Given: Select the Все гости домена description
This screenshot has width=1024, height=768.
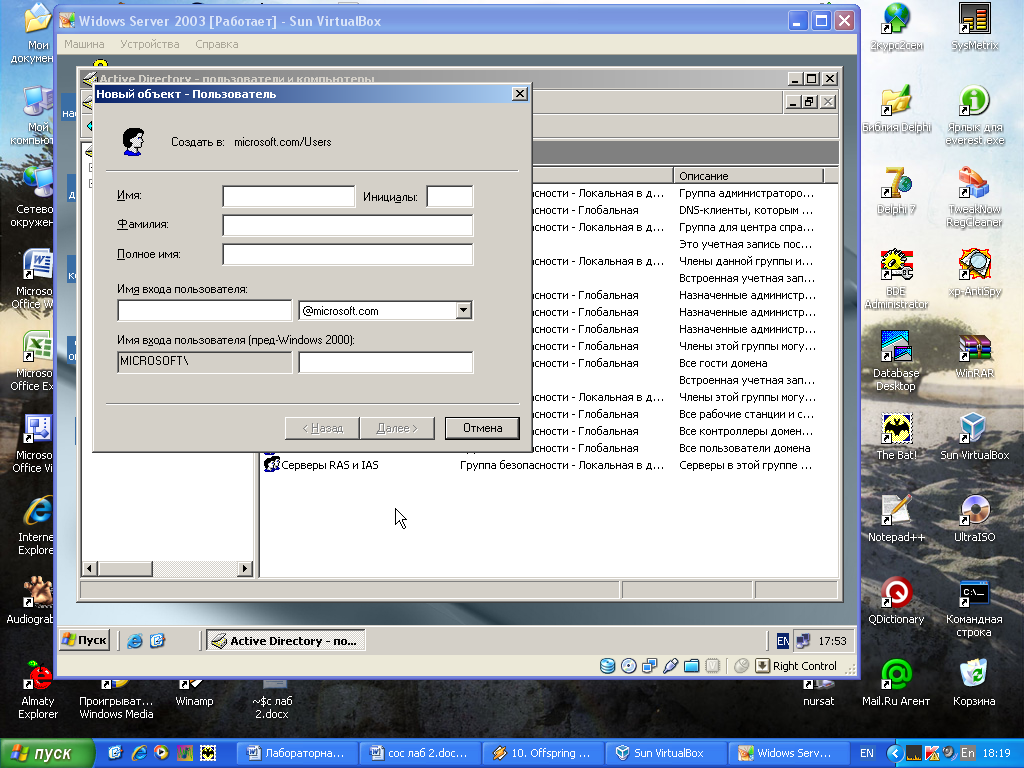Looking at the screenshot, I should (723, 363).
